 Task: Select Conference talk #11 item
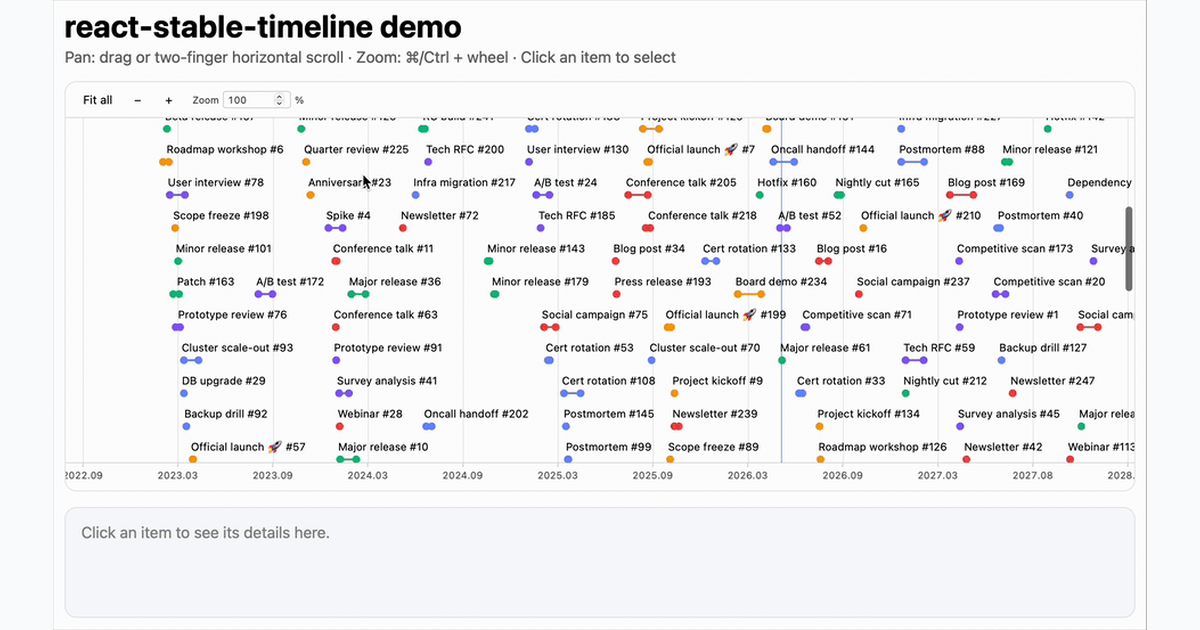[383, 248]
